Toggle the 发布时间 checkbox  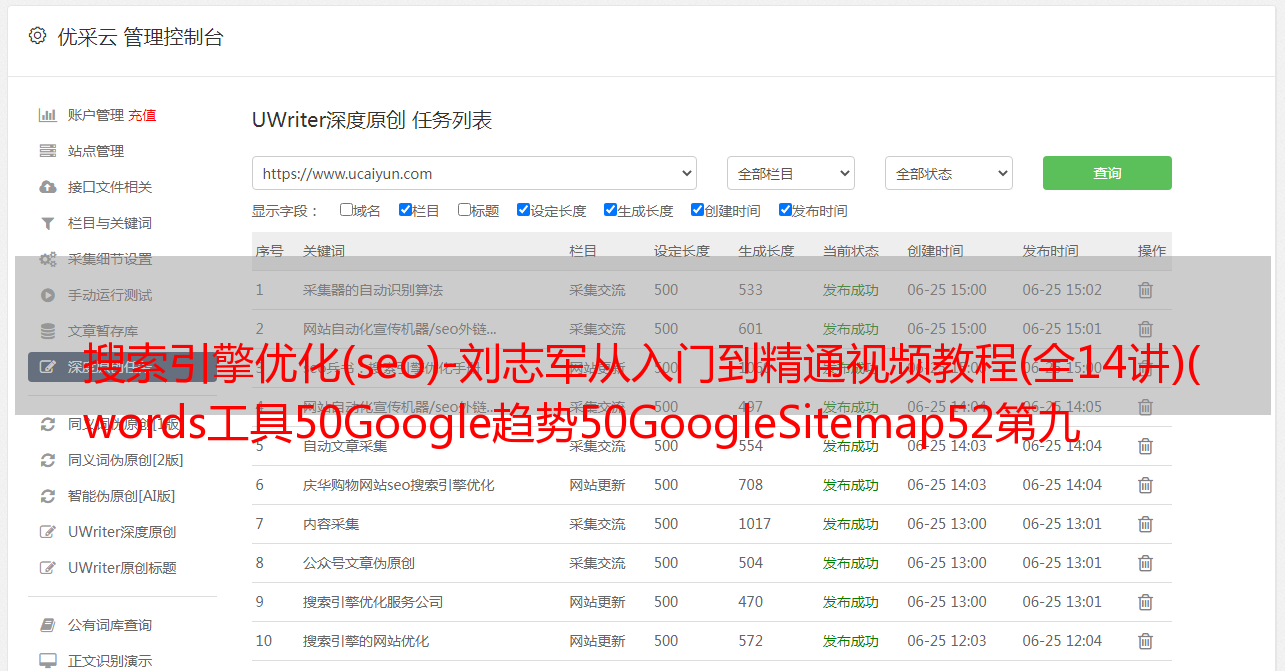click(x=785, y=210)
